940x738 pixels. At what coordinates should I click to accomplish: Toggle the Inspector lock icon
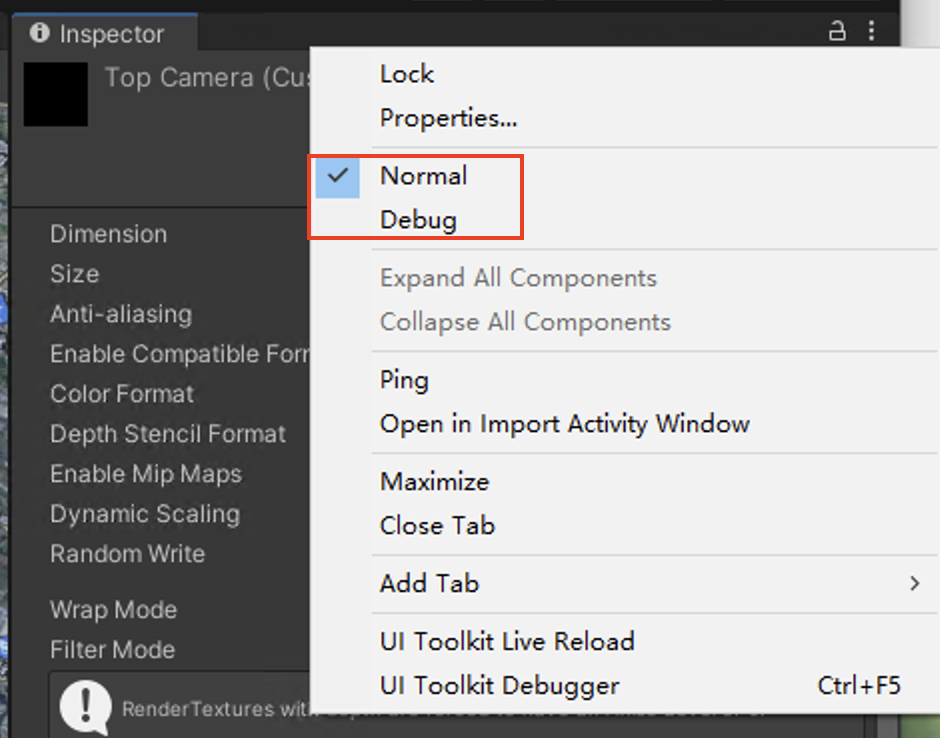(837, 31)
